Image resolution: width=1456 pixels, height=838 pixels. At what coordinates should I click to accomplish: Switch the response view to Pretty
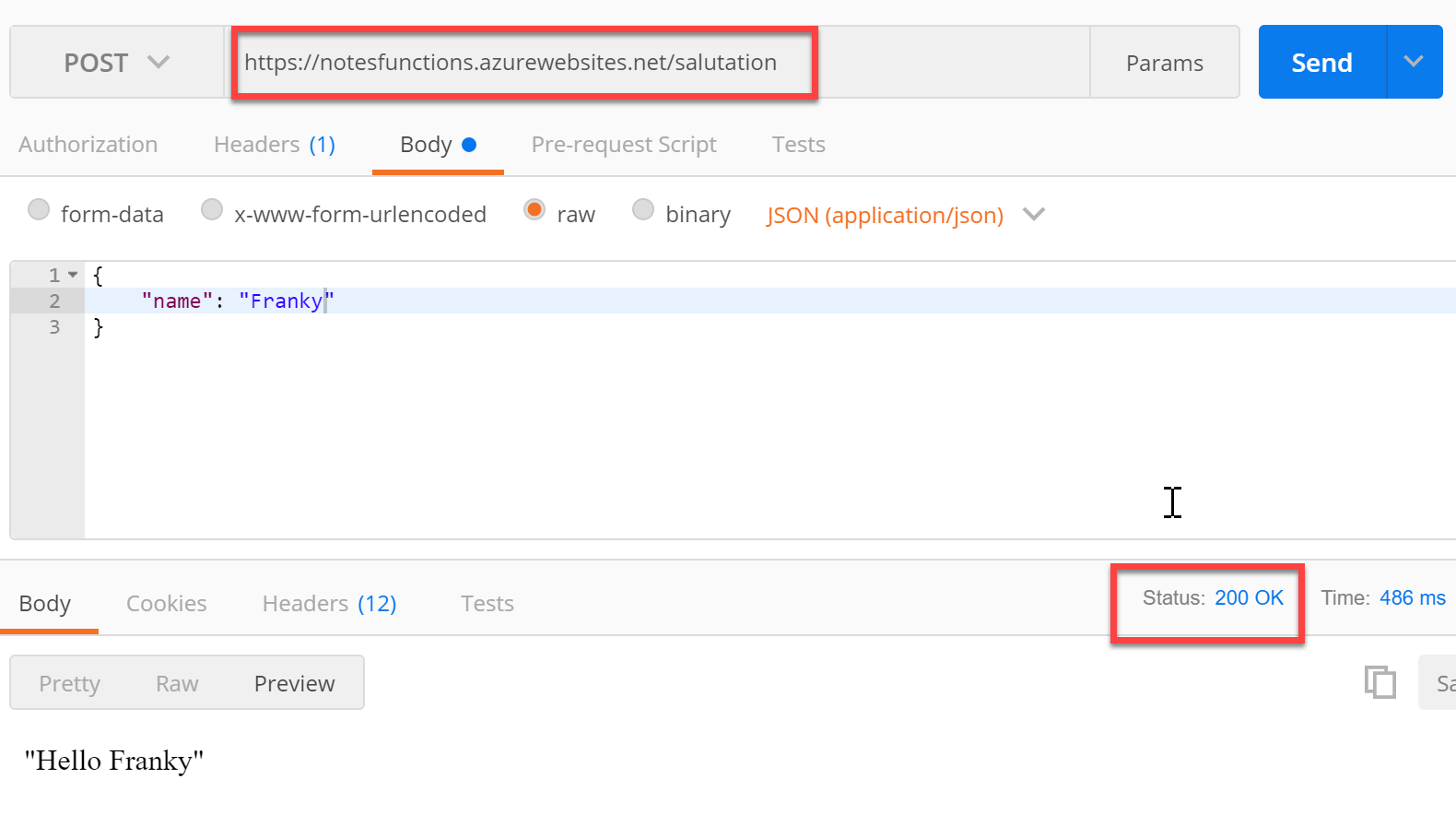click(70, 683)
